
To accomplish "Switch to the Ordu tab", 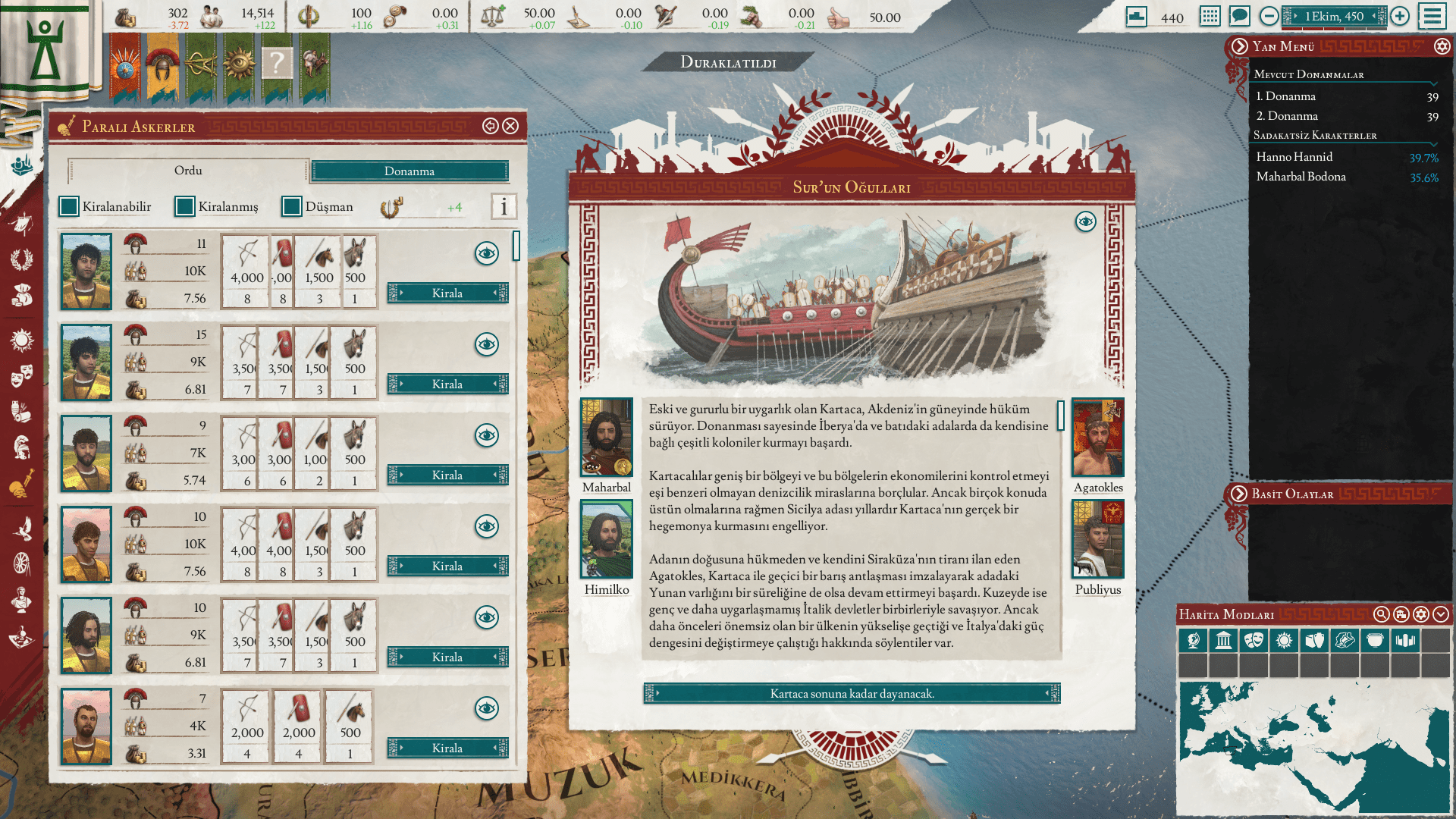I will coord(188,171).
